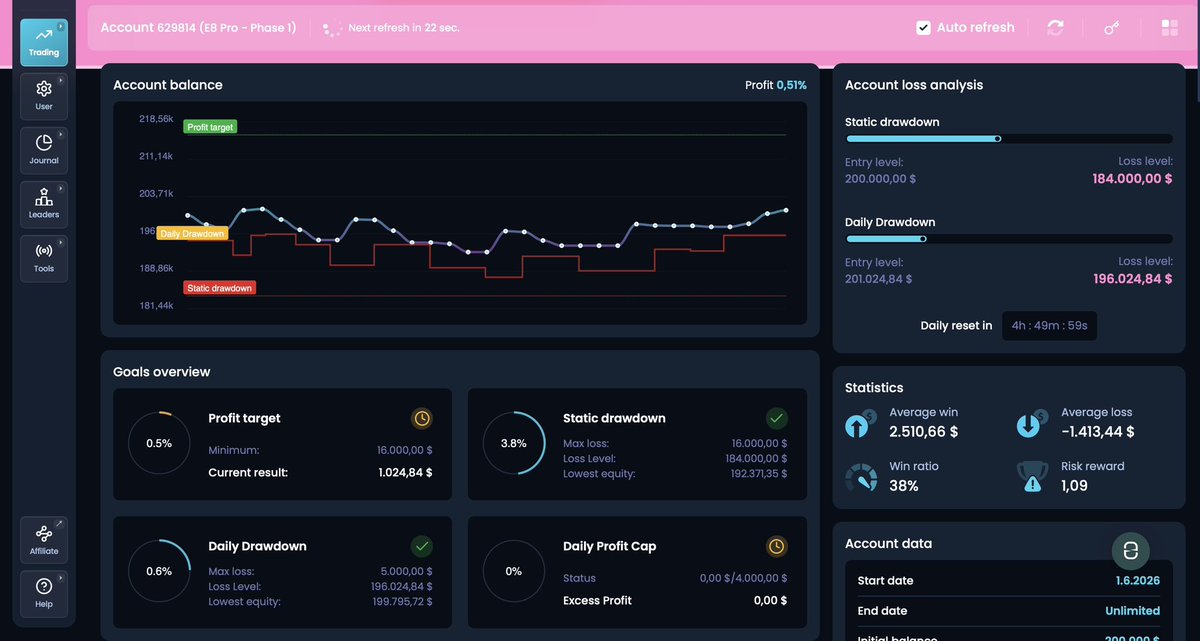The width and height of the screenshot is (1200, 641).
Task: Click the key credentials icon
Action: point(1112,28)
